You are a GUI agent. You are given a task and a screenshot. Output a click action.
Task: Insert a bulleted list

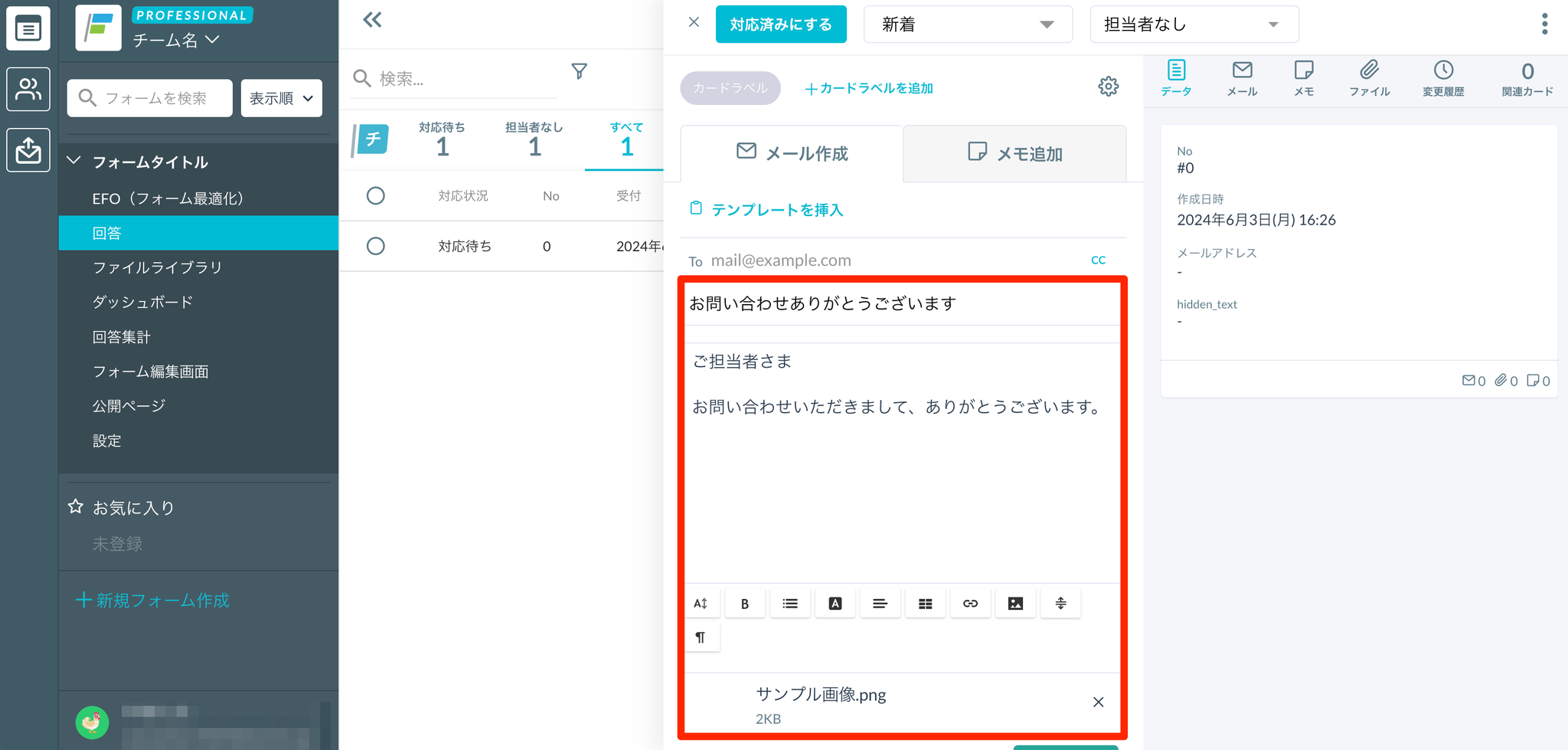click(x=790, y=604)
